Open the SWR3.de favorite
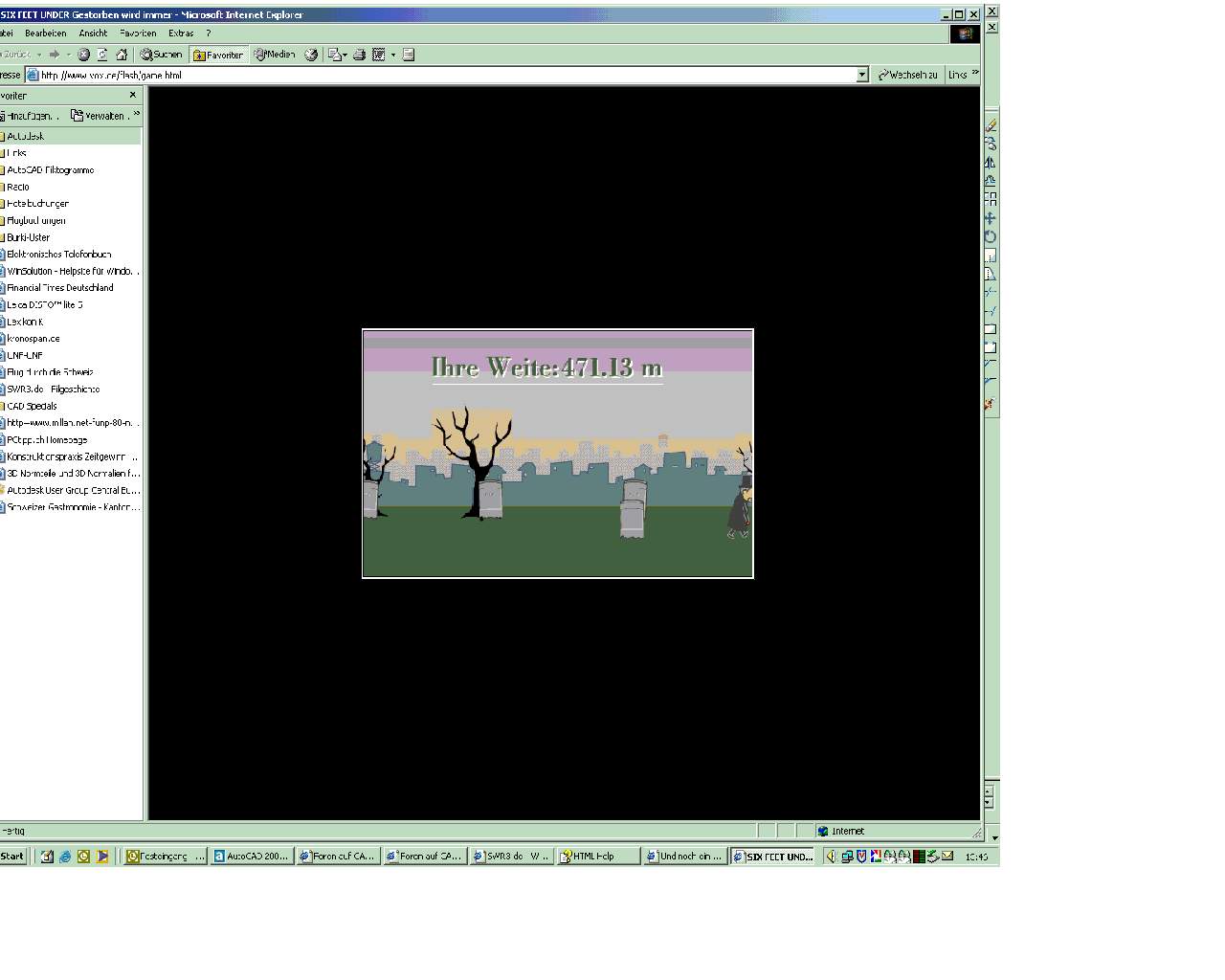The height and width of the screenshot is (980, 1225). click(53, 389)
